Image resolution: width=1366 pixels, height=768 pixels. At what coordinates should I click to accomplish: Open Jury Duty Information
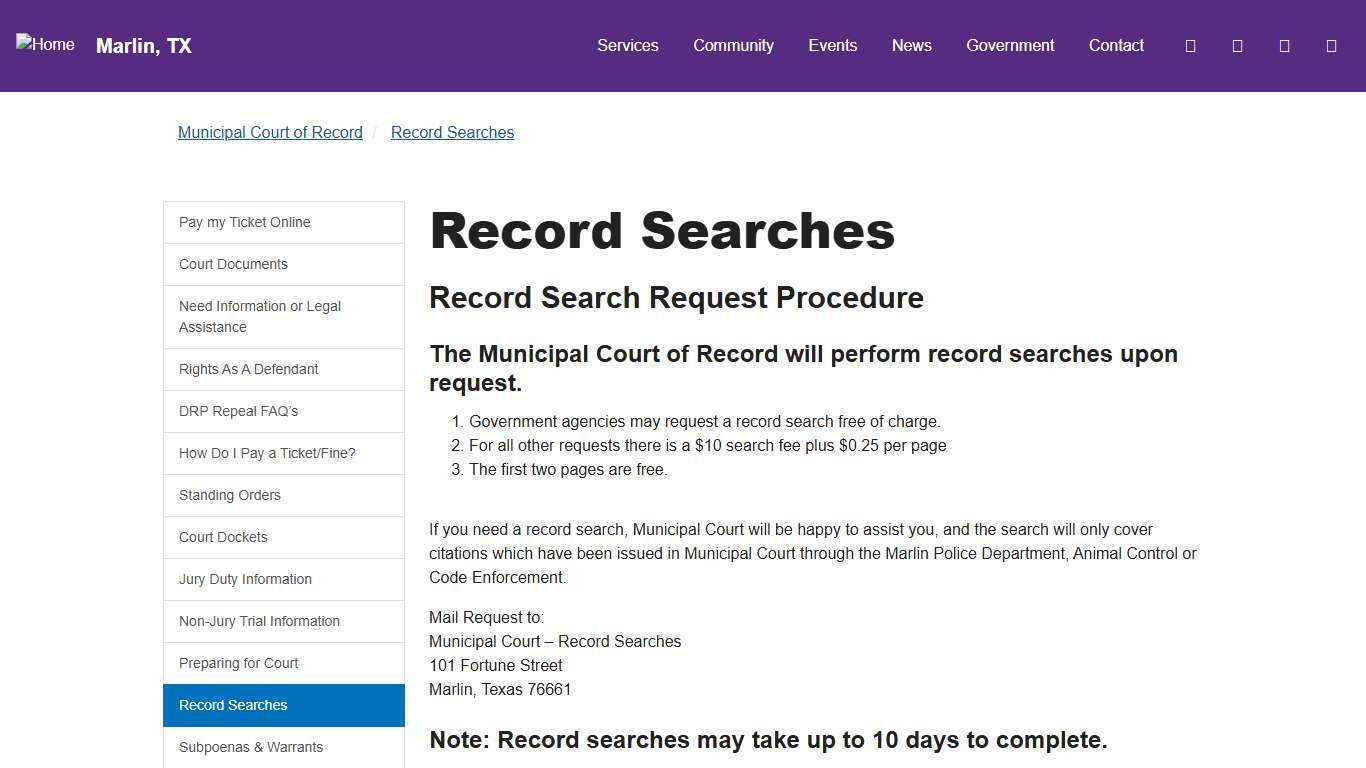[245, 579]
